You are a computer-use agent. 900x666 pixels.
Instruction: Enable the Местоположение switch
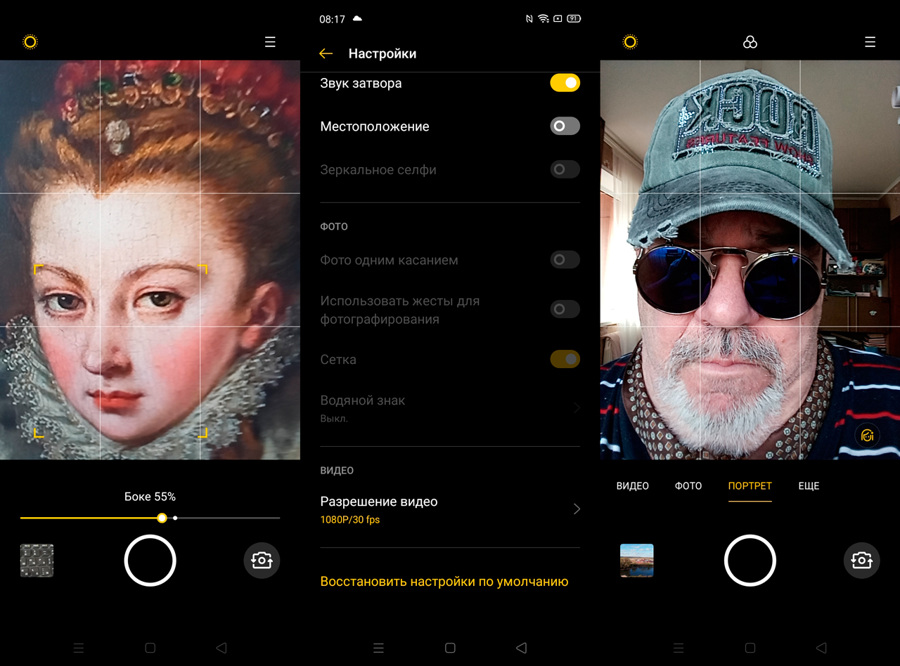[565, 126]
